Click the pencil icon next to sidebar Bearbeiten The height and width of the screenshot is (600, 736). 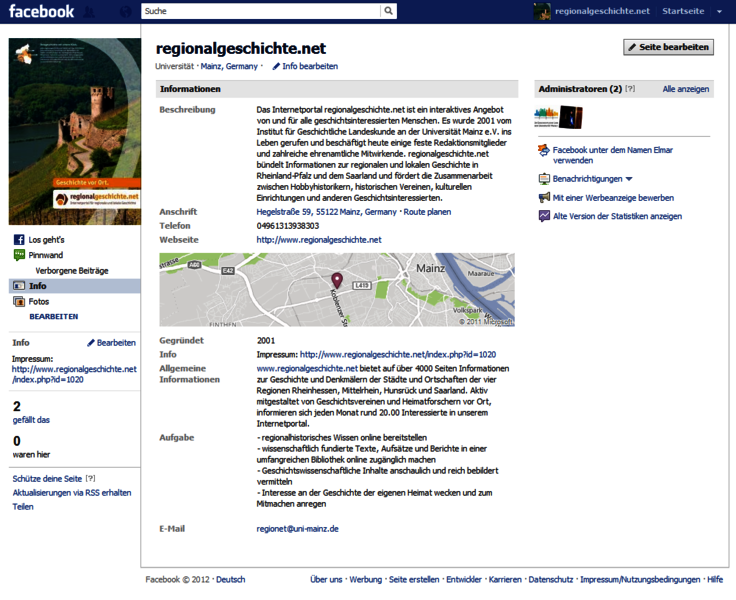coord(91,343)
